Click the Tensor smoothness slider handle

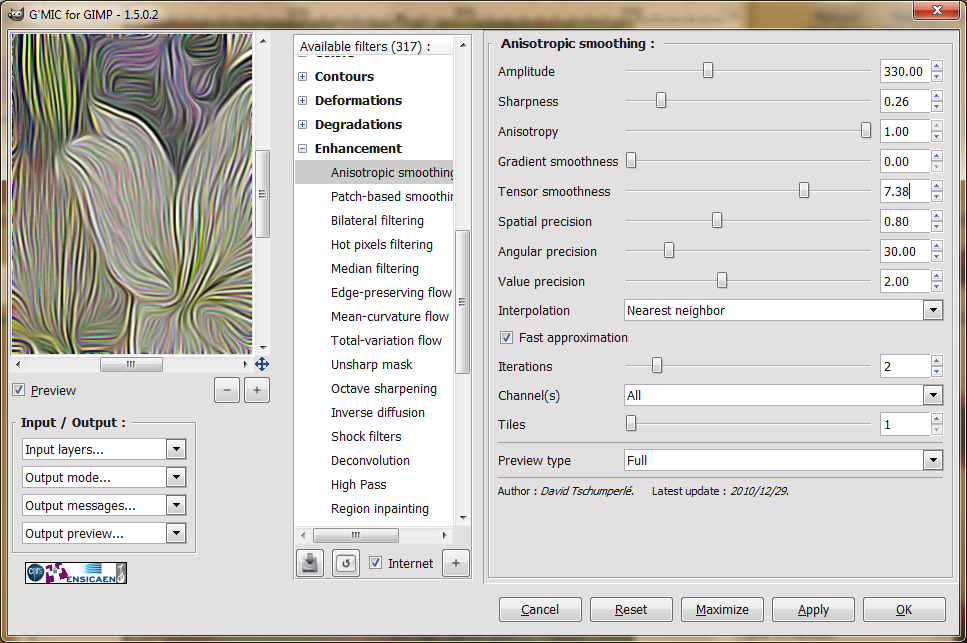[x=804, y=190]
